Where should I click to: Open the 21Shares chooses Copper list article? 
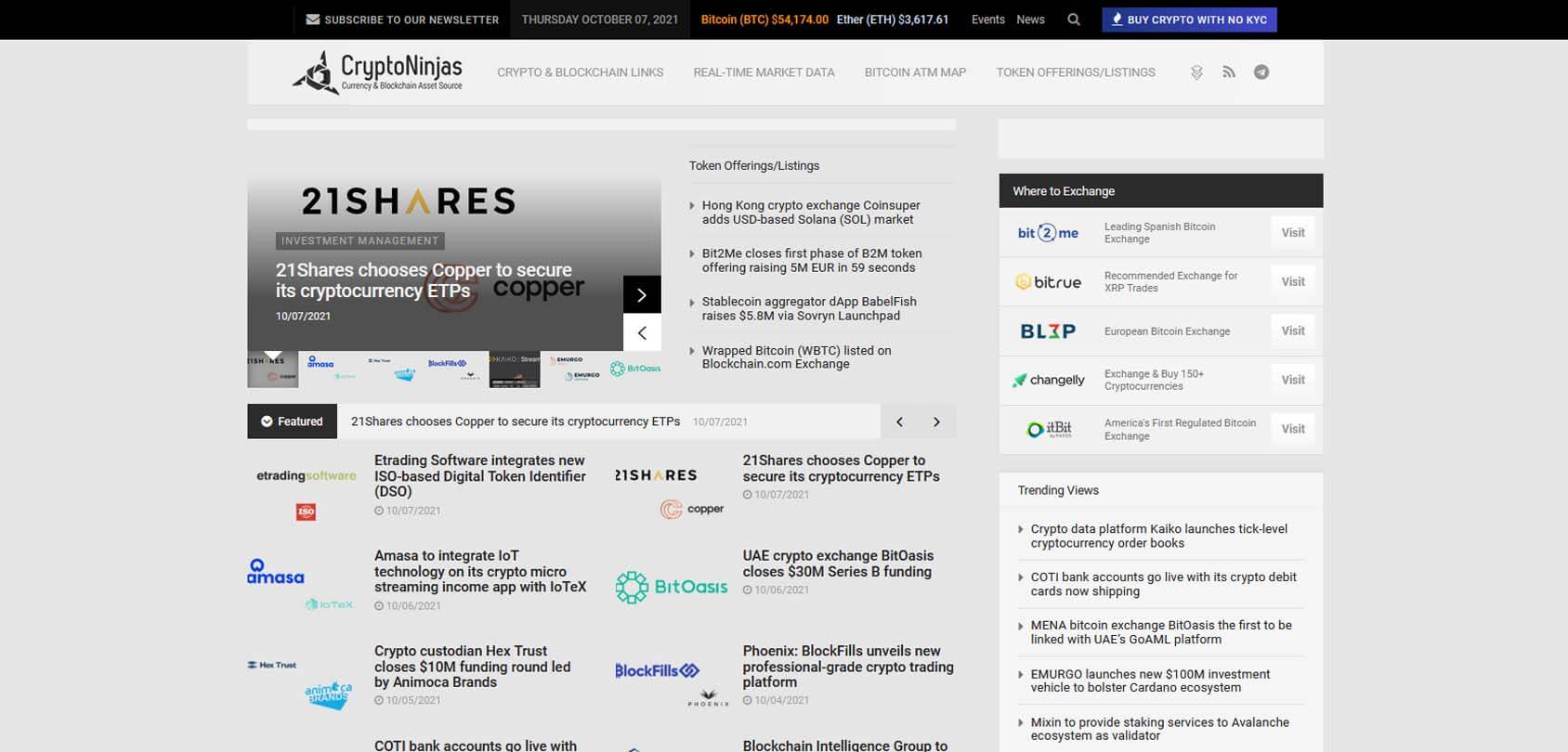click(841, 468)
